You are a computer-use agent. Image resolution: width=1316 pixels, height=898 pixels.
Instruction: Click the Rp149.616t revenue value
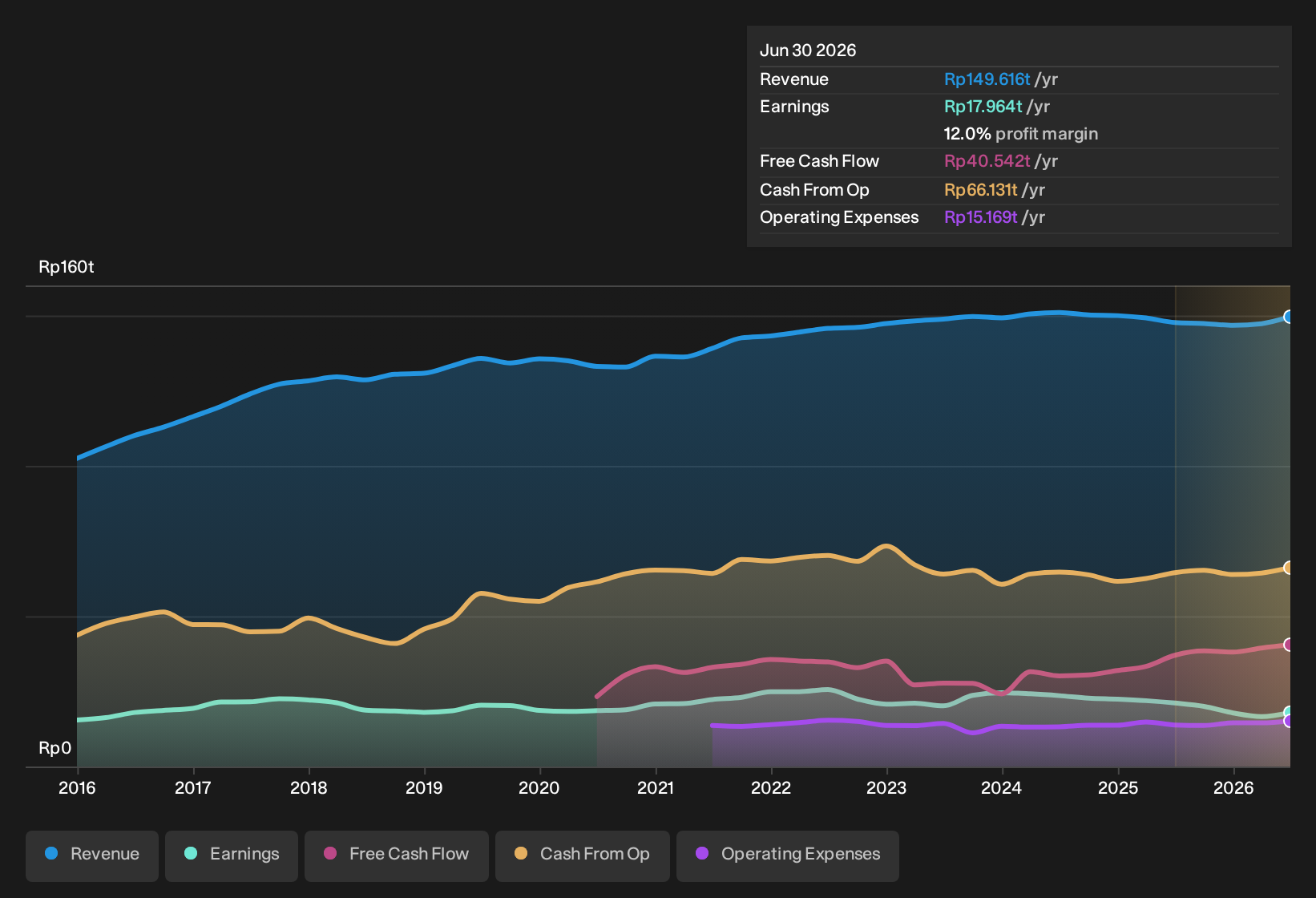pyautogui.click(x=987, y=79)
